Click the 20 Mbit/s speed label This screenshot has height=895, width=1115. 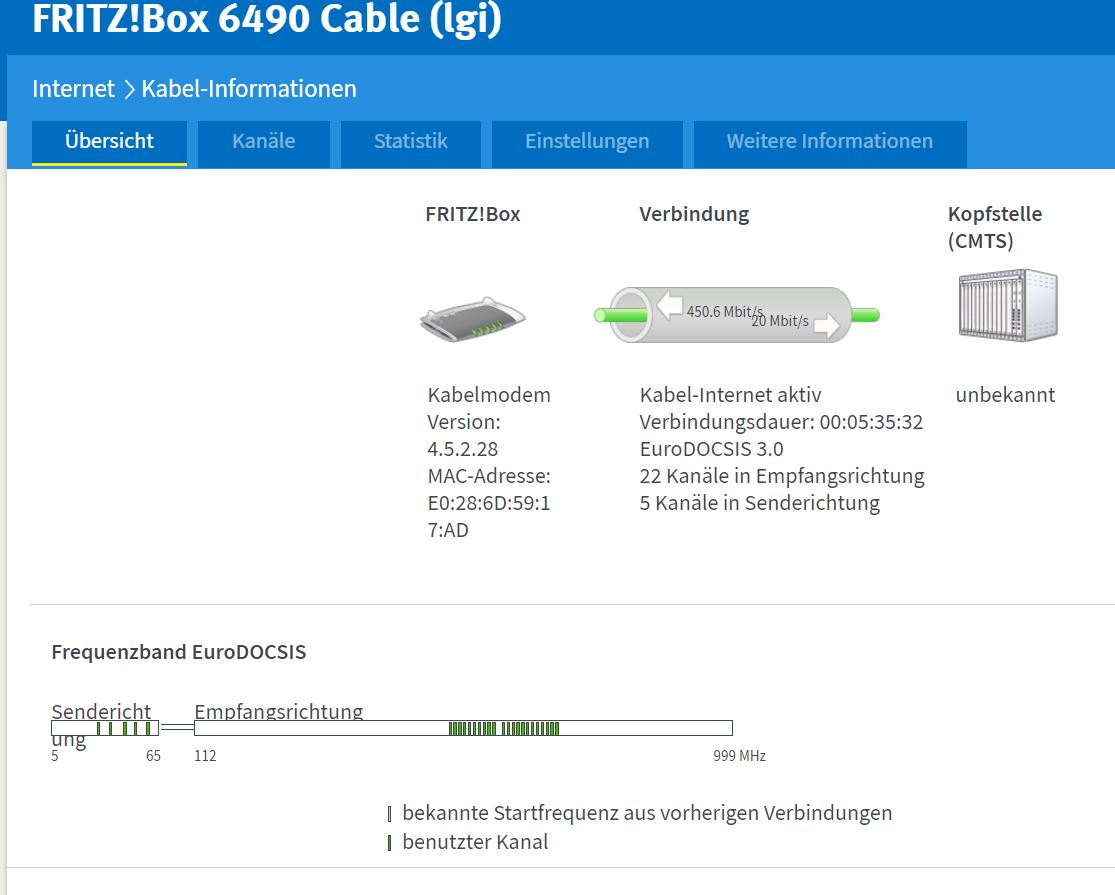780,321
